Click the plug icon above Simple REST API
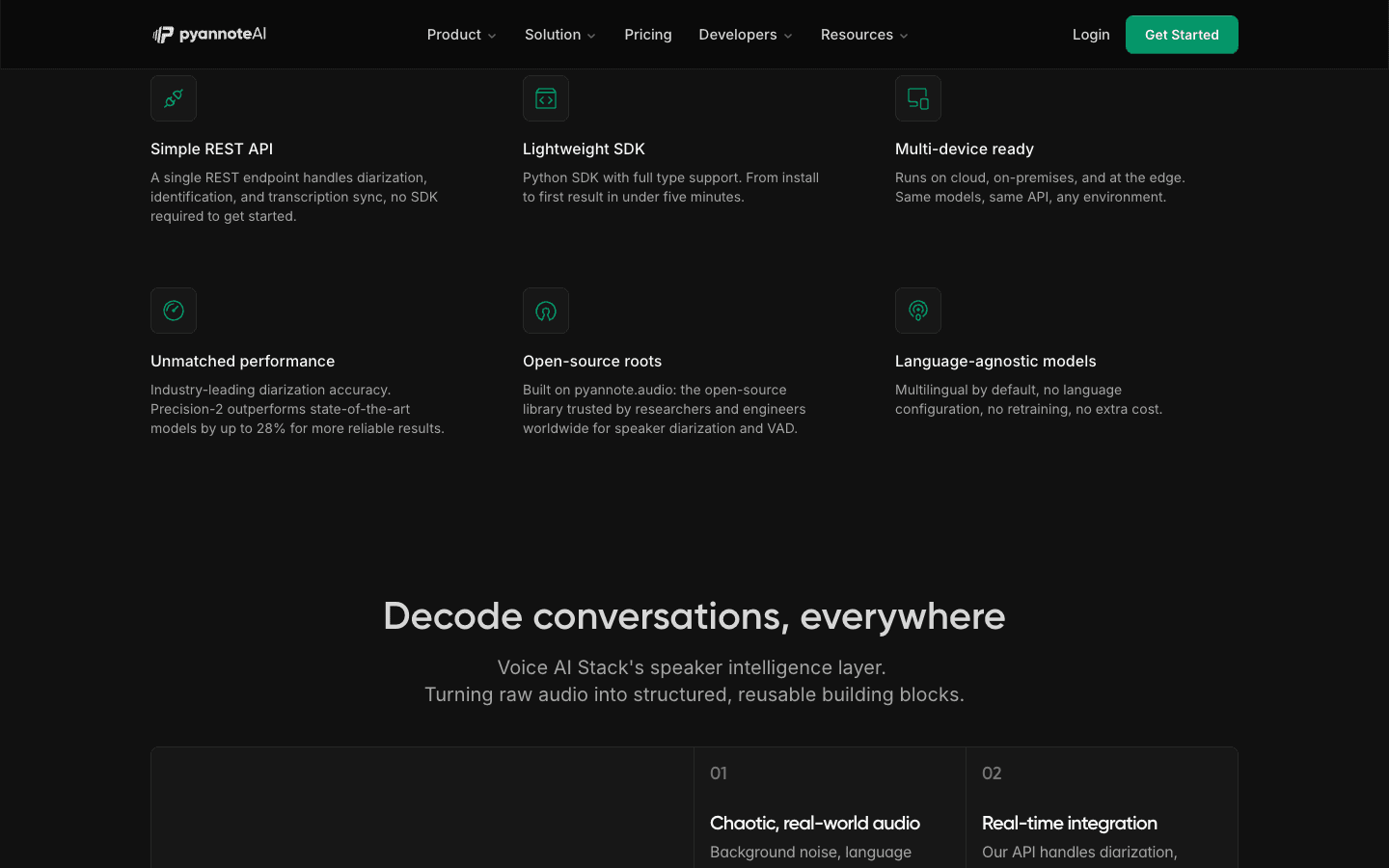Screen dimensions: 1389x868 pos(174,98)
